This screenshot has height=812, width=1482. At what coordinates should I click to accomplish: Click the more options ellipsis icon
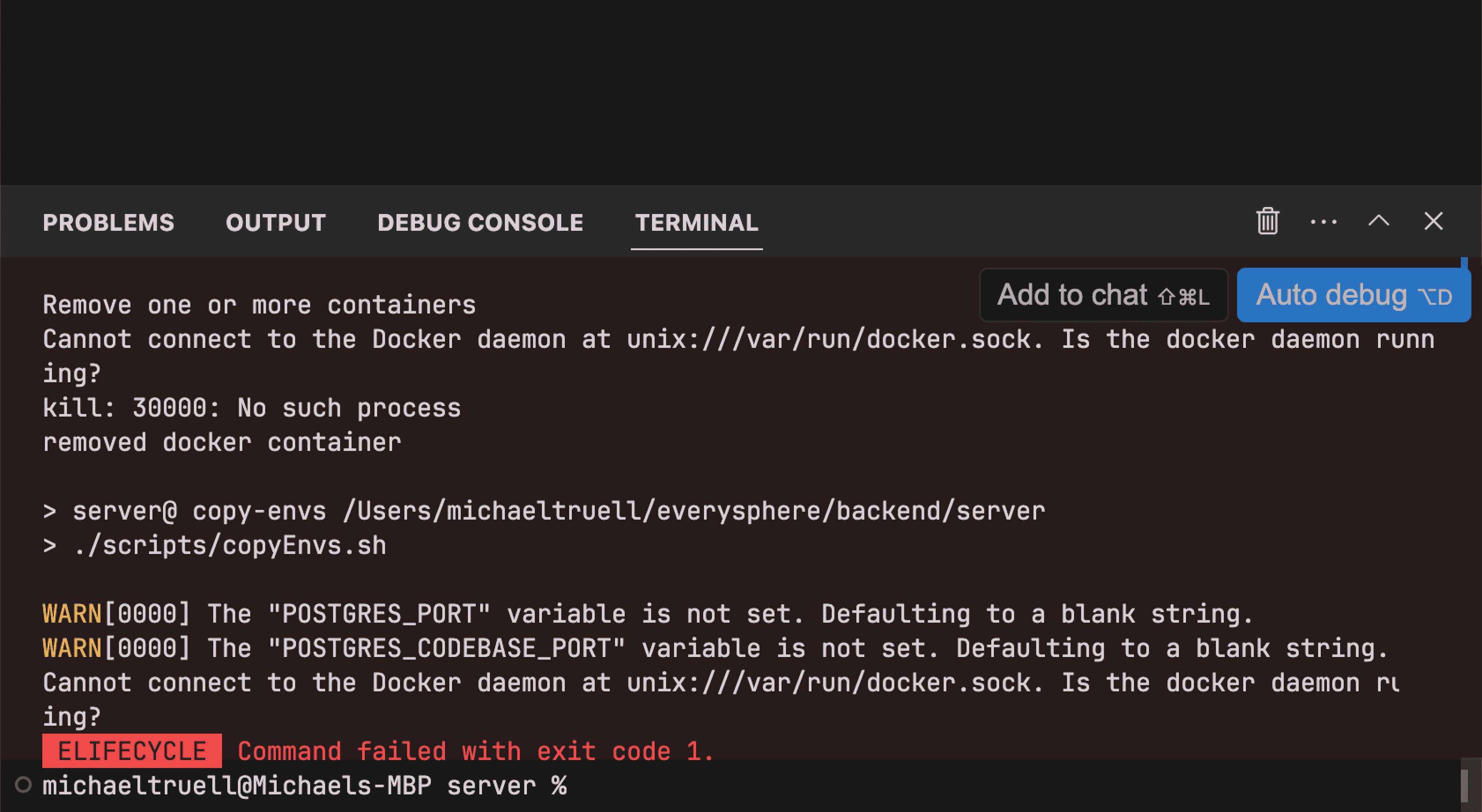pyautogui.click(x=1324, y=221)
